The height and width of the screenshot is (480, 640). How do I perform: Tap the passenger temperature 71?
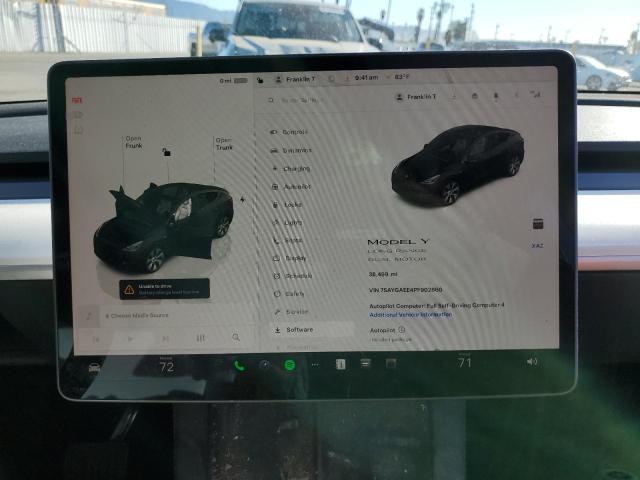(464, 362)
